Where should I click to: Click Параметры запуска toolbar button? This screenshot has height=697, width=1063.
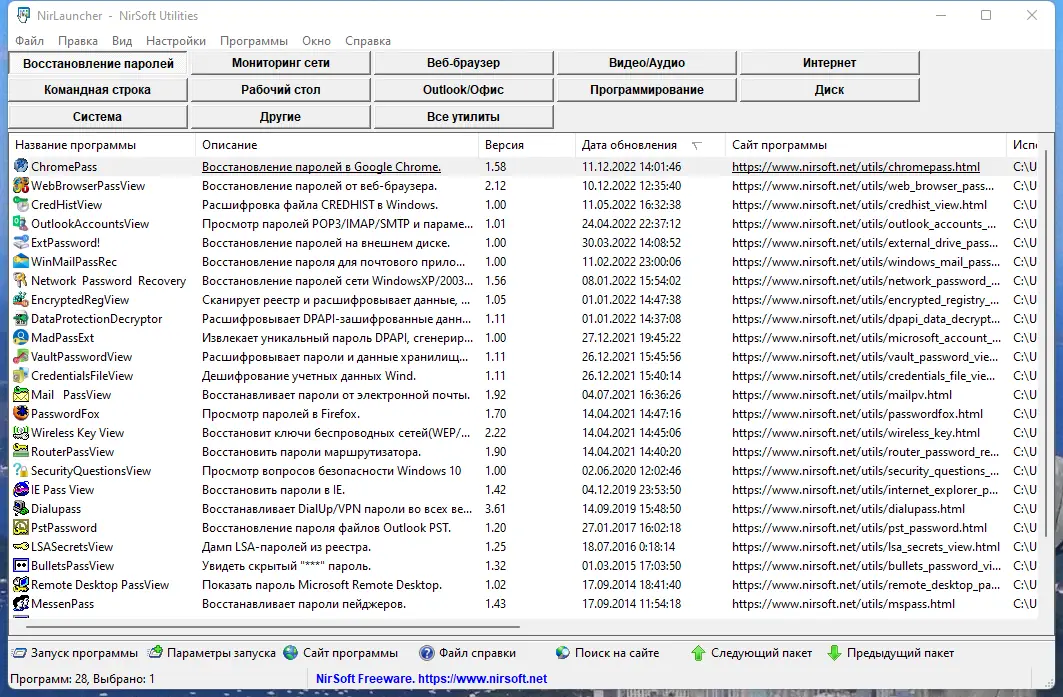tap(212, 653)
